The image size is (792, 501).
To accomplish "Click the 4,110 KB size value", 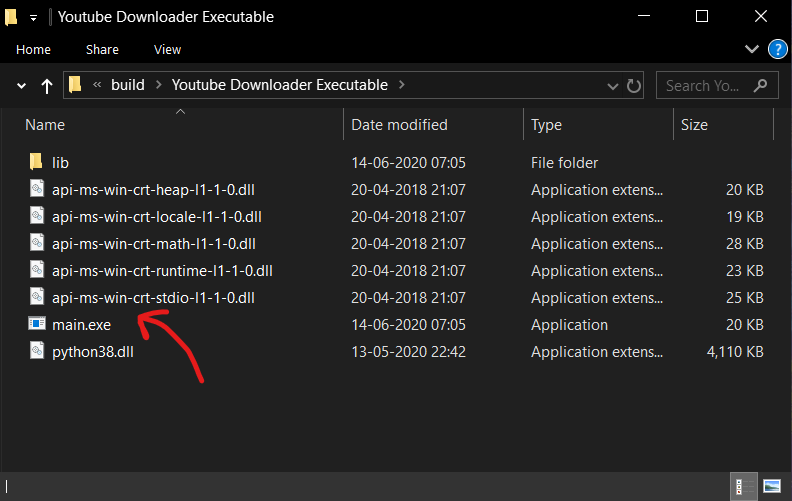I will coord(735,352).
